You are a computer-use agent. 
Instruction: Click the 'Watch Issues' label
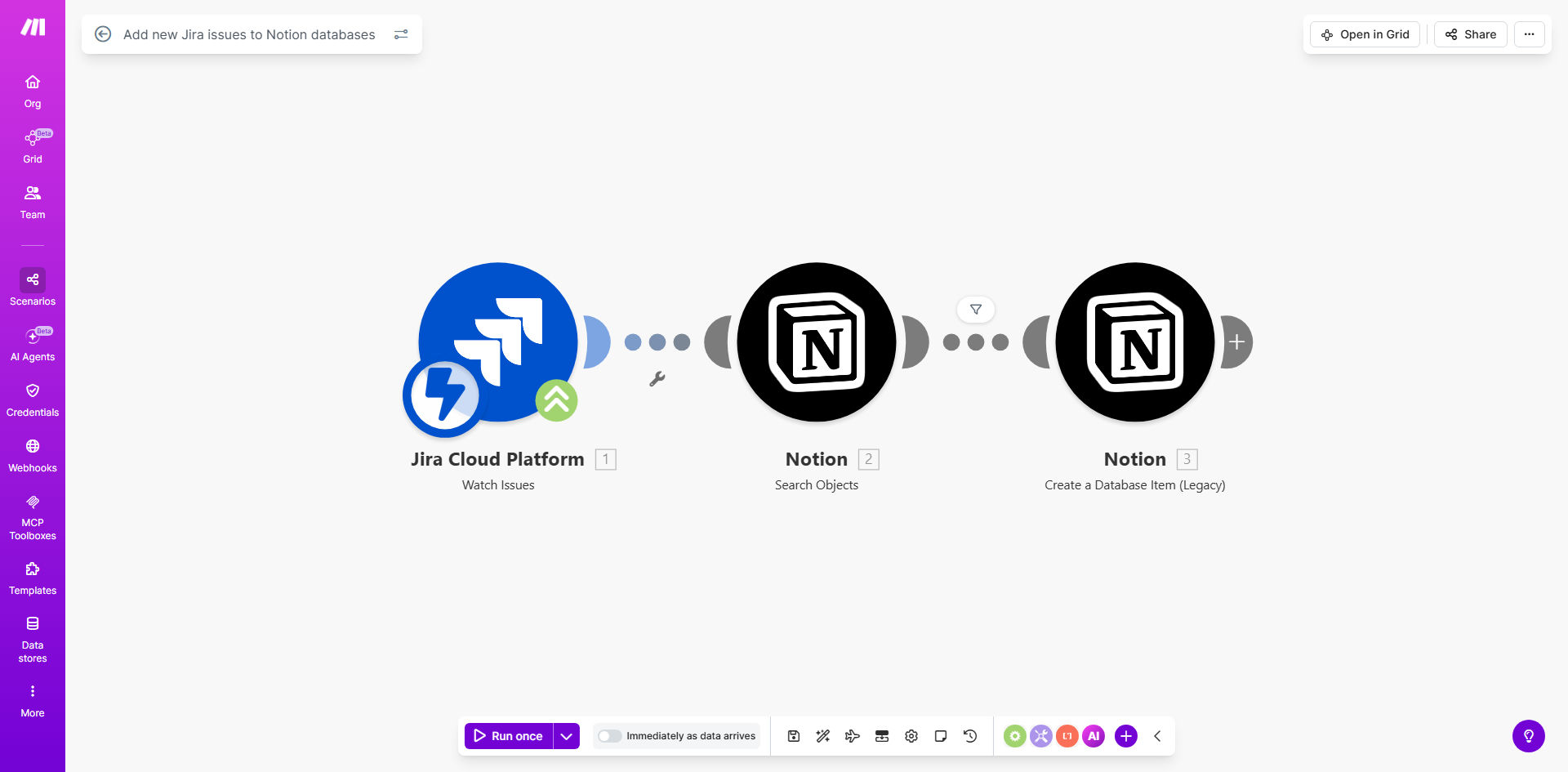[x=498, y=485]
